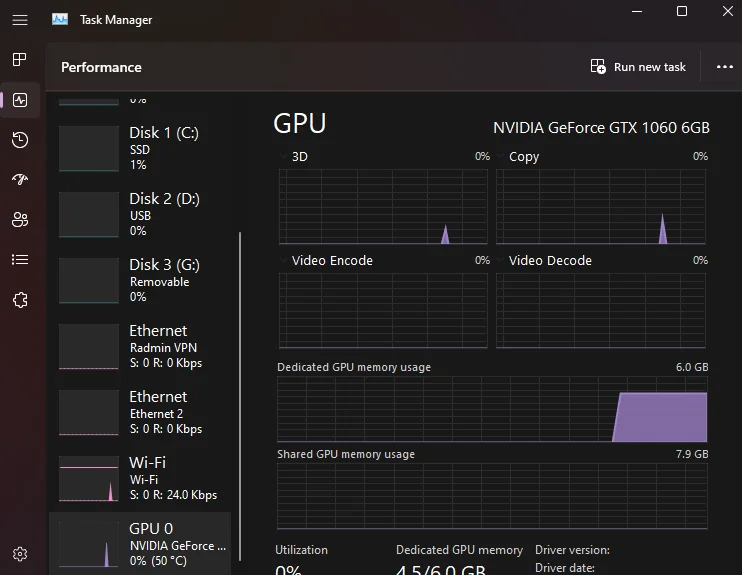Open the Copy engine dropdown chevron

point(500,156)
